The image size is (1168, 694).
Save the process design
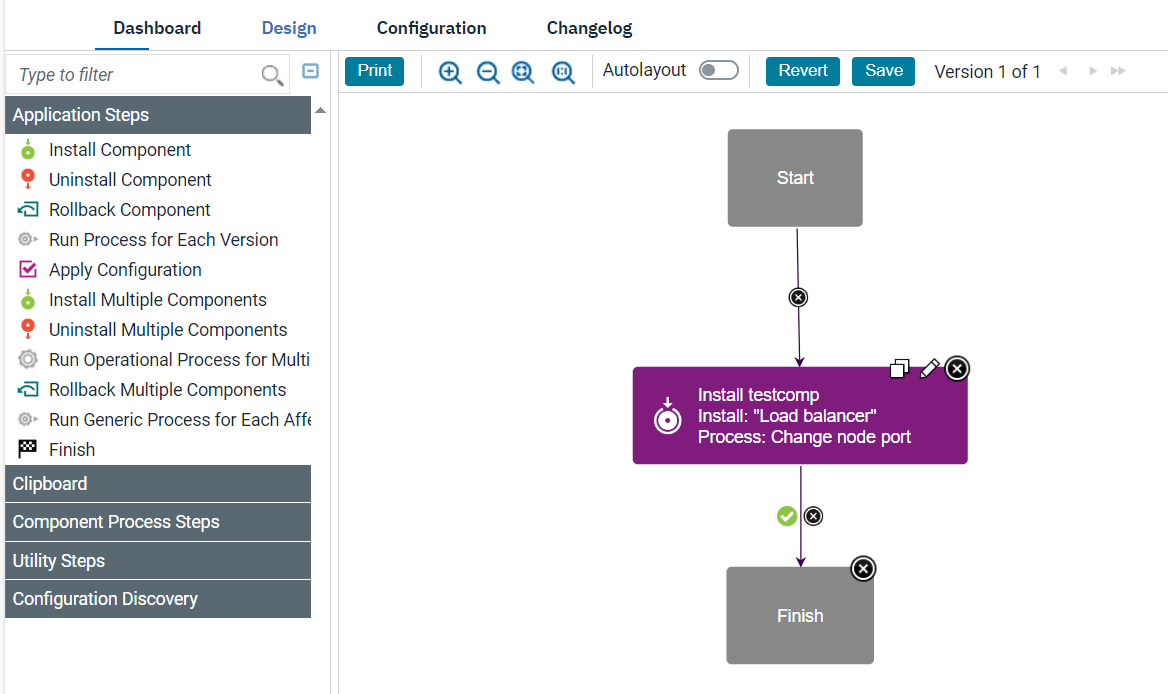pyautogui.click(x=883, y=71)
